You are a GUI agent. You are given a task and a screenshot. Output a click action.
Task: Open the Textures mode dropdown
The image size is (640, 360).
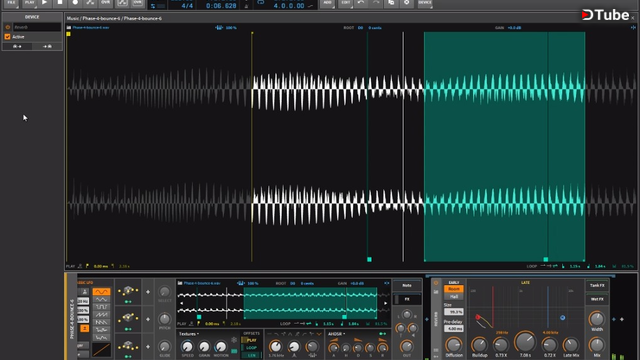[189, 334]
